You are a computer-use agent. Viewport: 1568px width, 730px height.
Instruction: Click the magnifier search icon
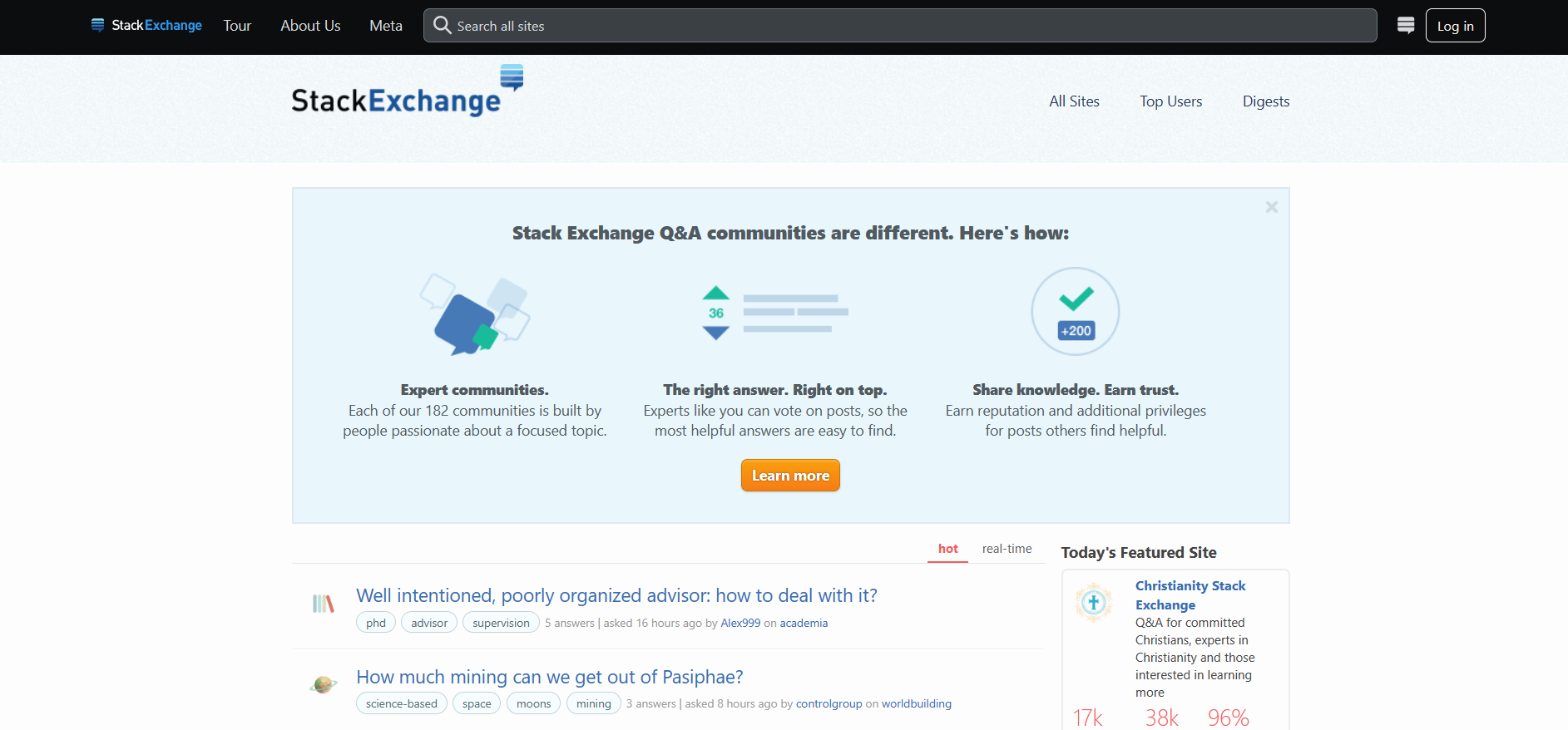[x=443, y=26]
